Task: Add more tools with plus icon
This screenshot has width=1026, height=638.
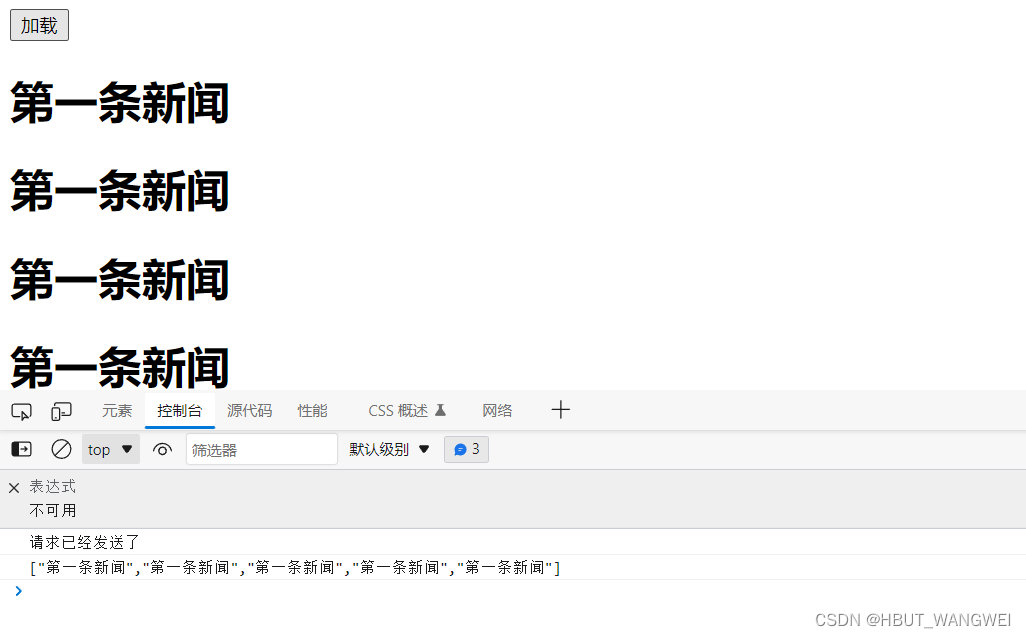Action: [x=561, y=410]
